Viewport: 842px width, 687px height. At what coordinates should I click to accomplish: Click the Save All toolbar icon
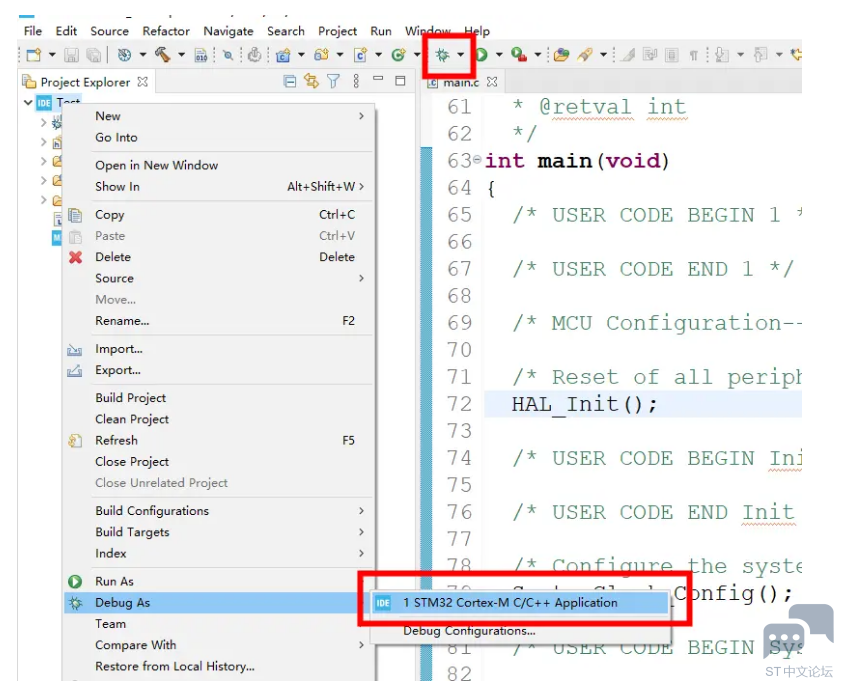coord(93,55)
